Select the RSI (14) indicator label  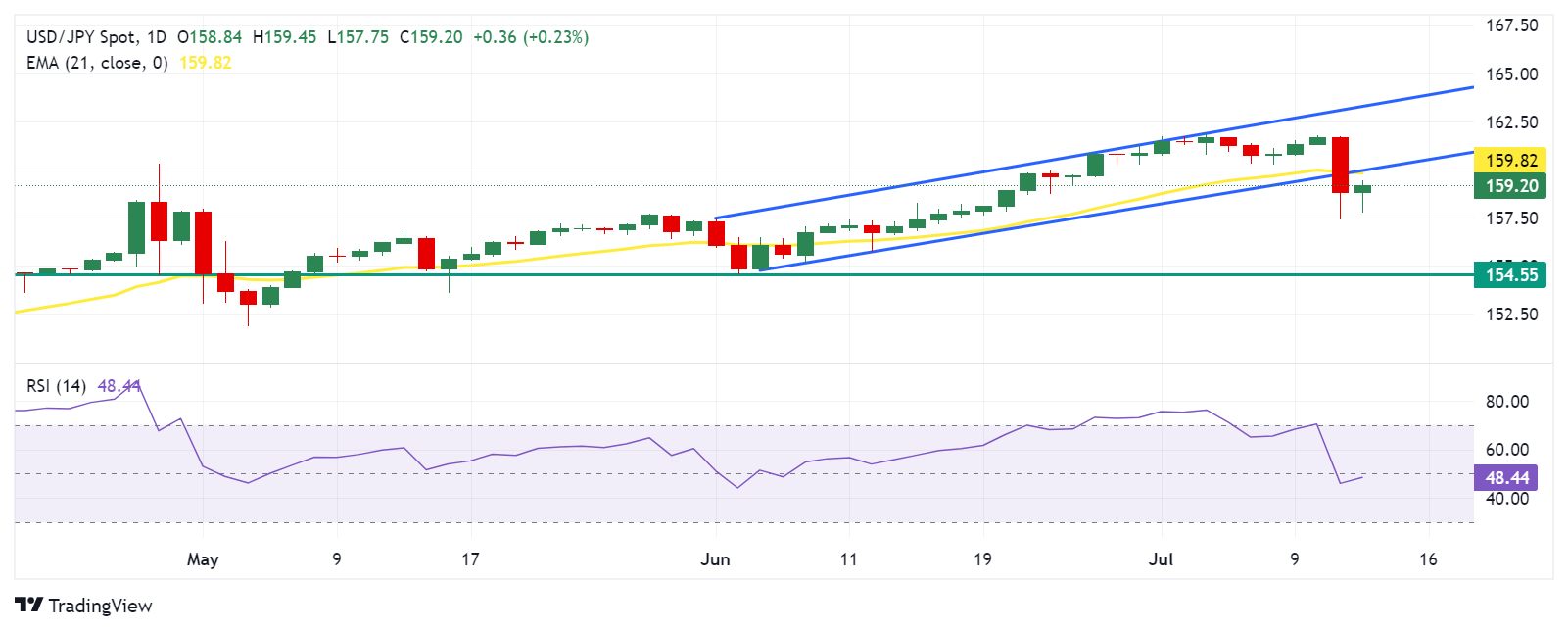coord(56,386)
